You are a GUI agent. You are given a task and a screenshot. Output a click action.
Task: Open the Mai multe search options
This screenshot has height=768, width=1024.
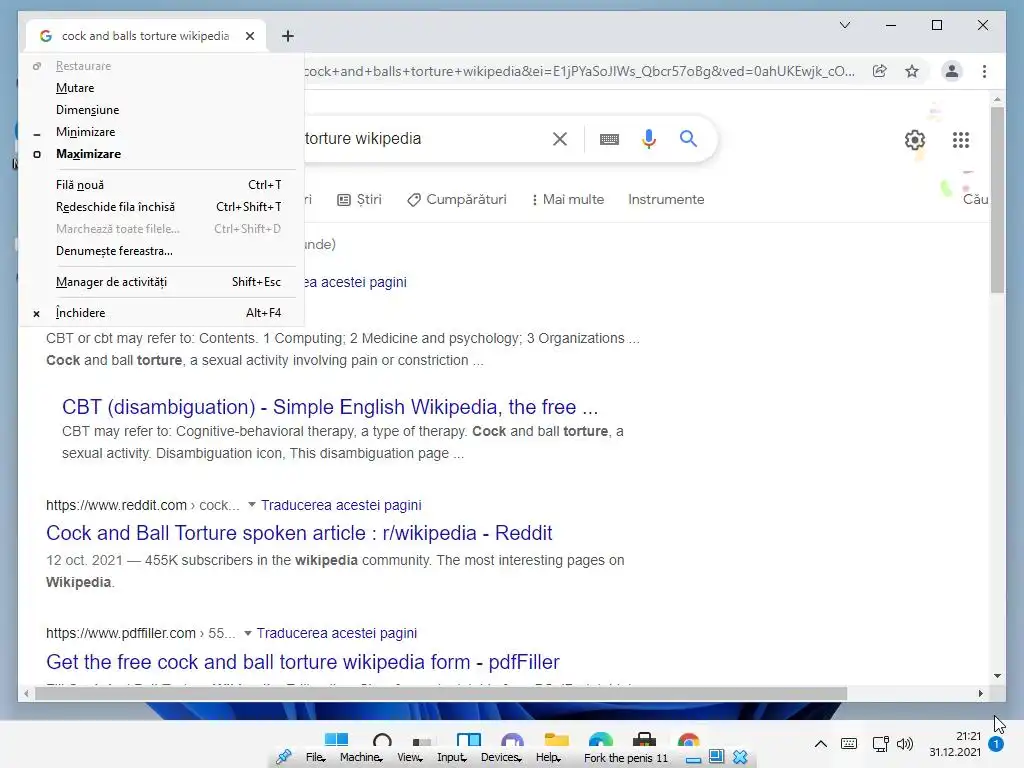(x=568, y=200)
